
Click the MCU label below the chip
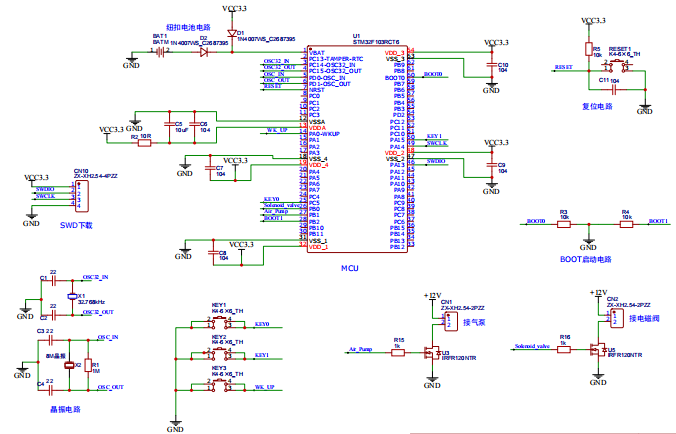coord(350,268)
